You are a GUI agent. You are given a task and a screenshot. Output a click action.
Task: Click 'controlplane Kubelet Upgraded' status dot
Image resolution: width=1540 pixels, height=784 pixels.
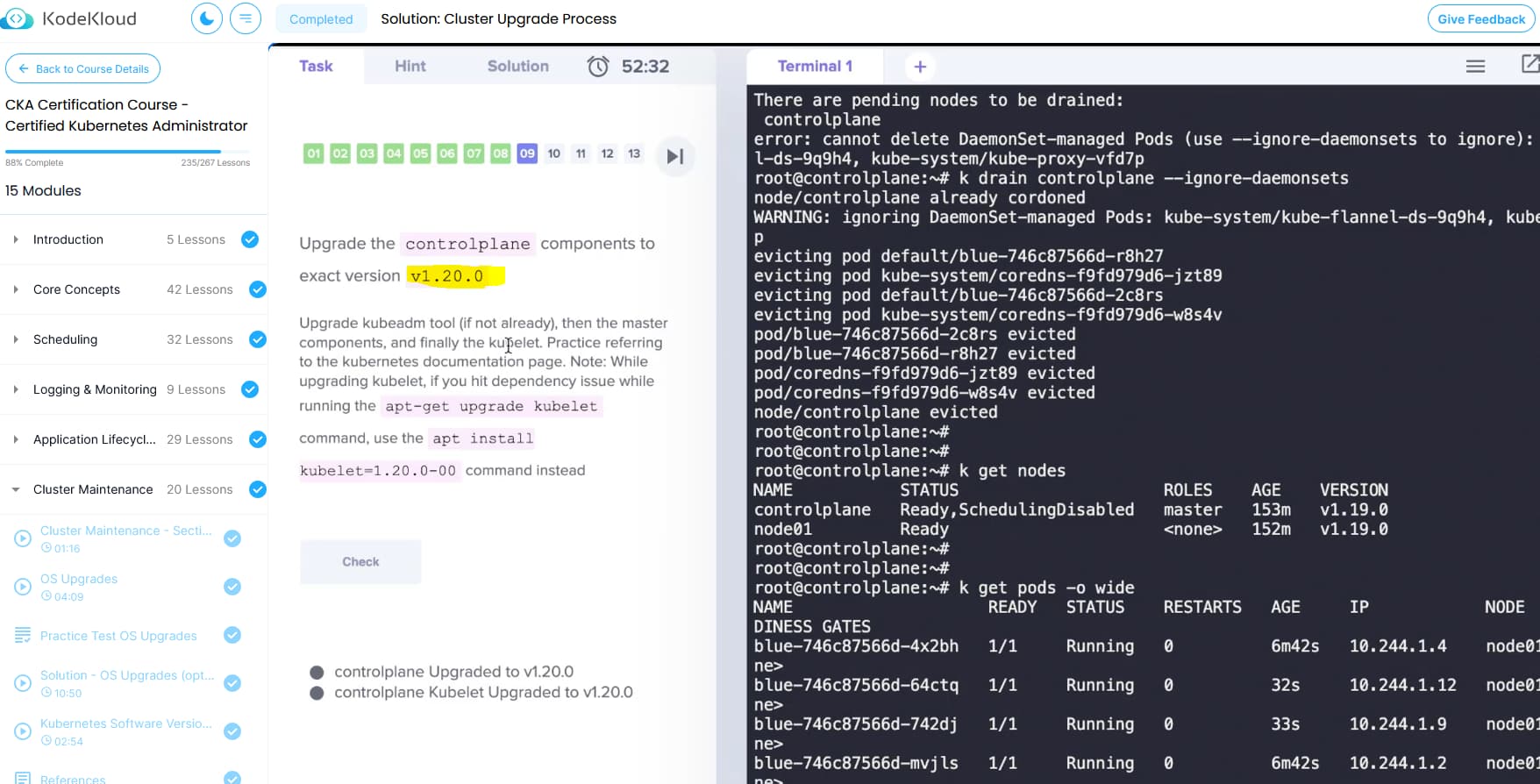(317, 693)
